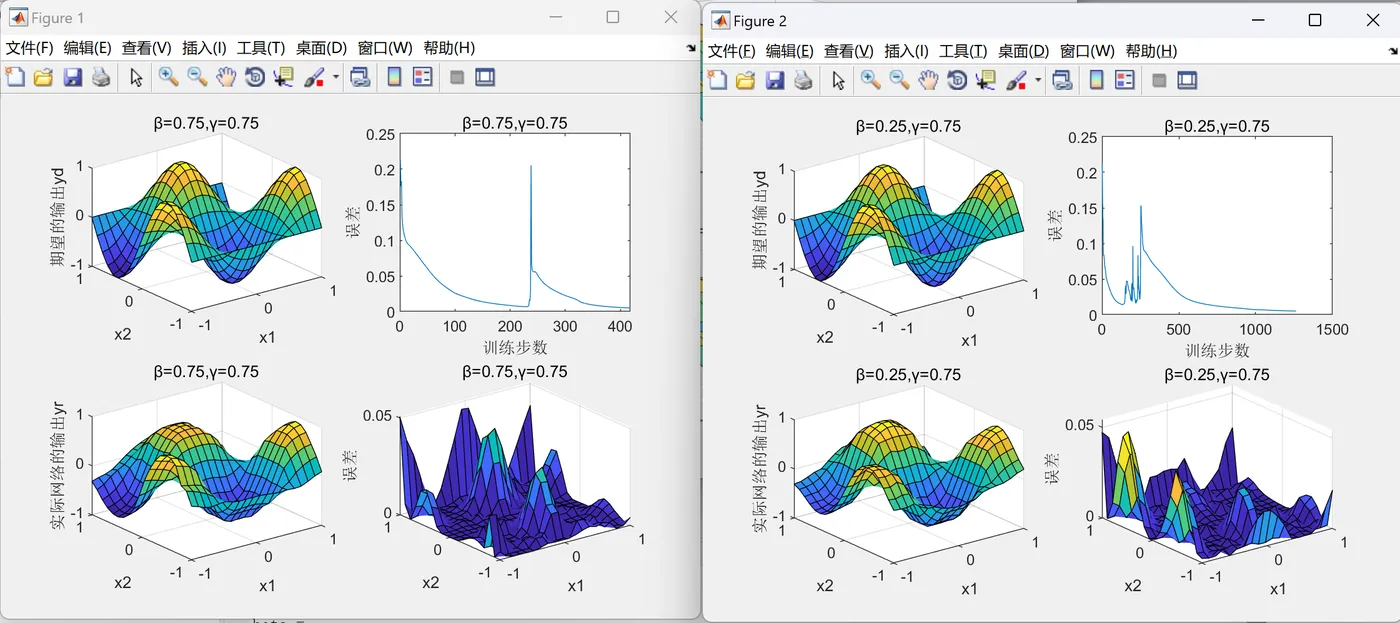Screen dimensions: 1400x623
Task: Activate Zoom In tool in Figure 1
Action: 168,77
